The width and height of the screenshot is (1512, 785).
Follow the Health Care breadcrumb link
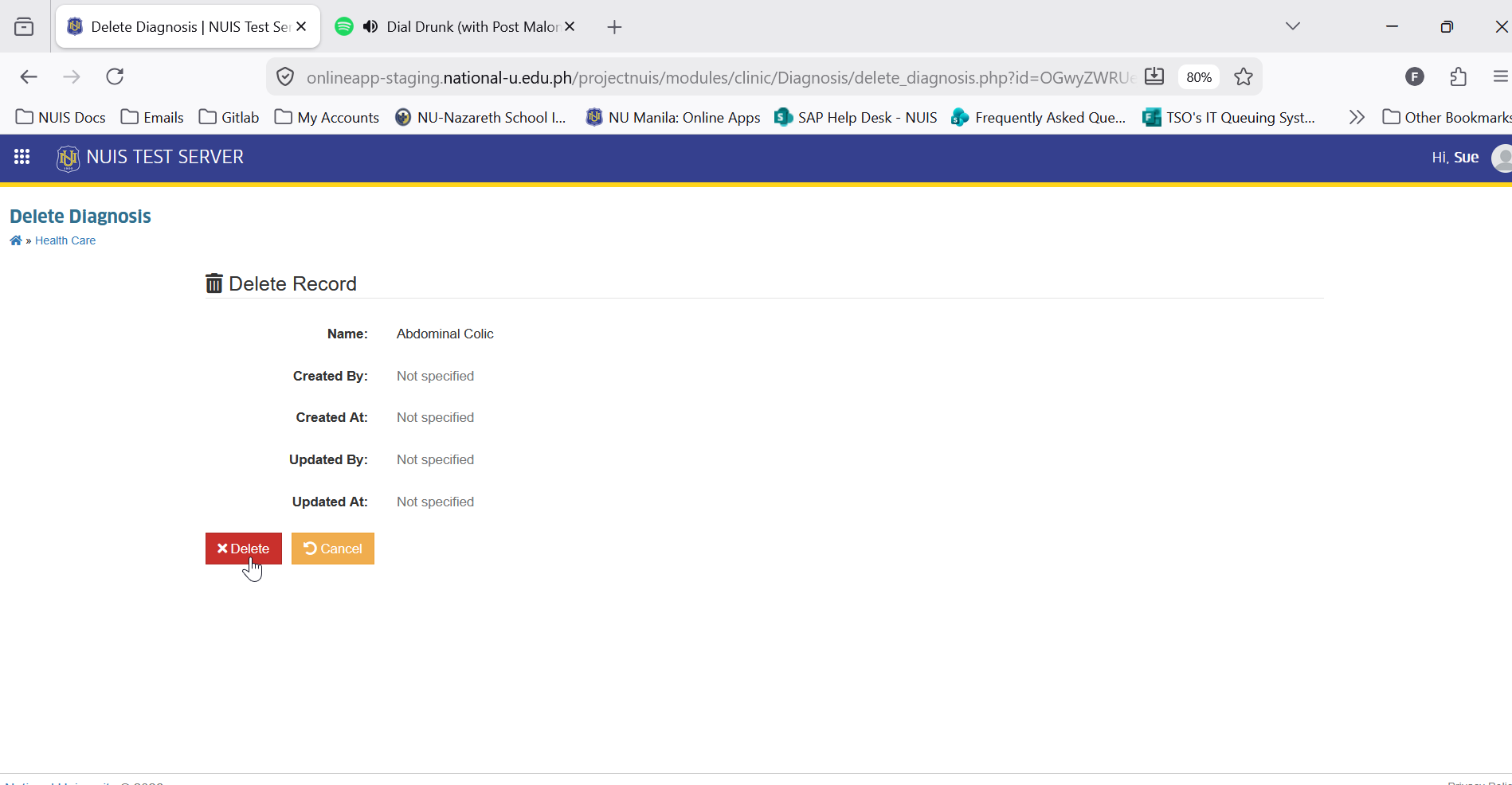65,240
